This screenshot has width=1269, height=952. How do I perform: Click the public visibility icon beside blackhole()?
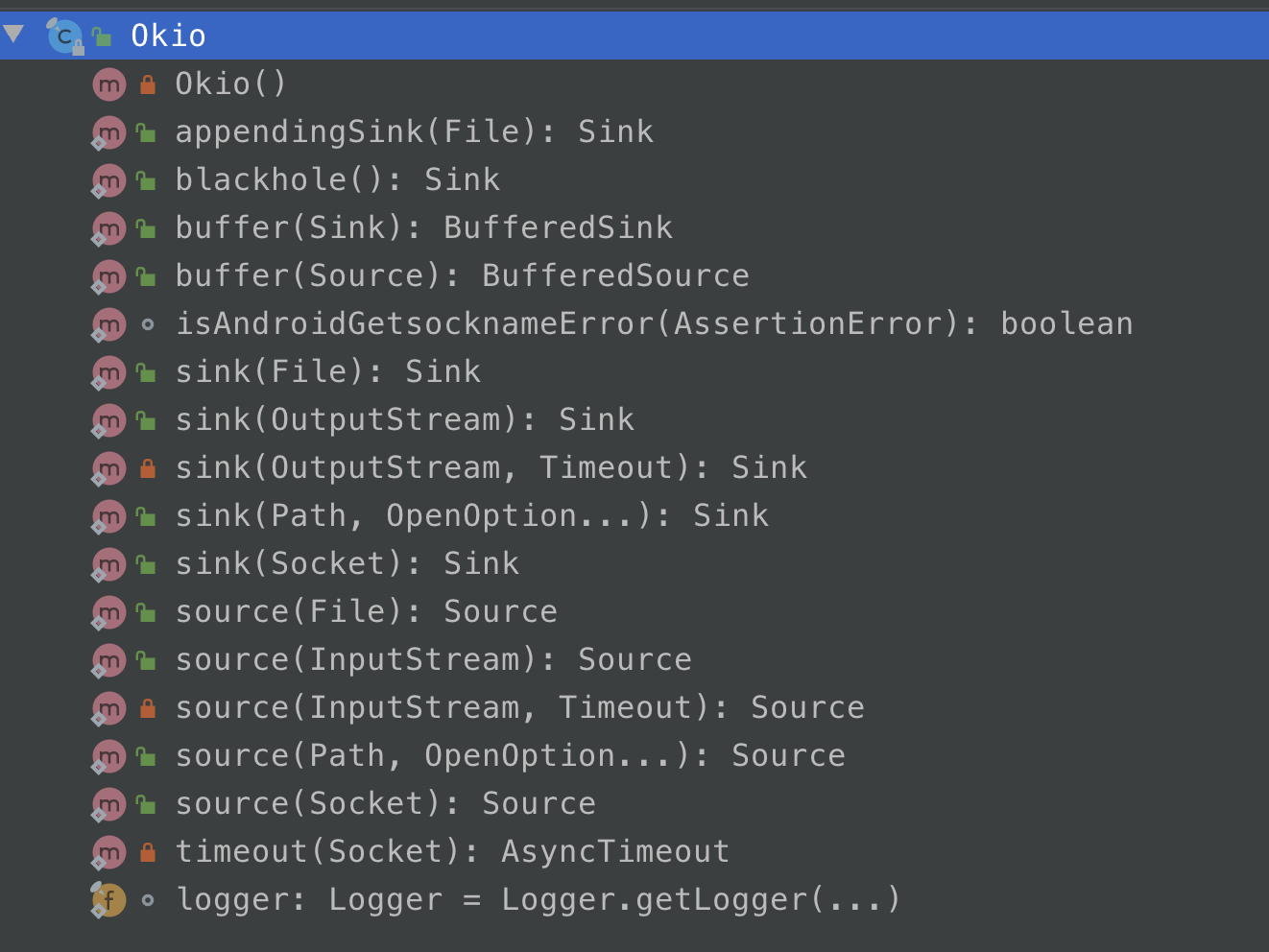146,180
